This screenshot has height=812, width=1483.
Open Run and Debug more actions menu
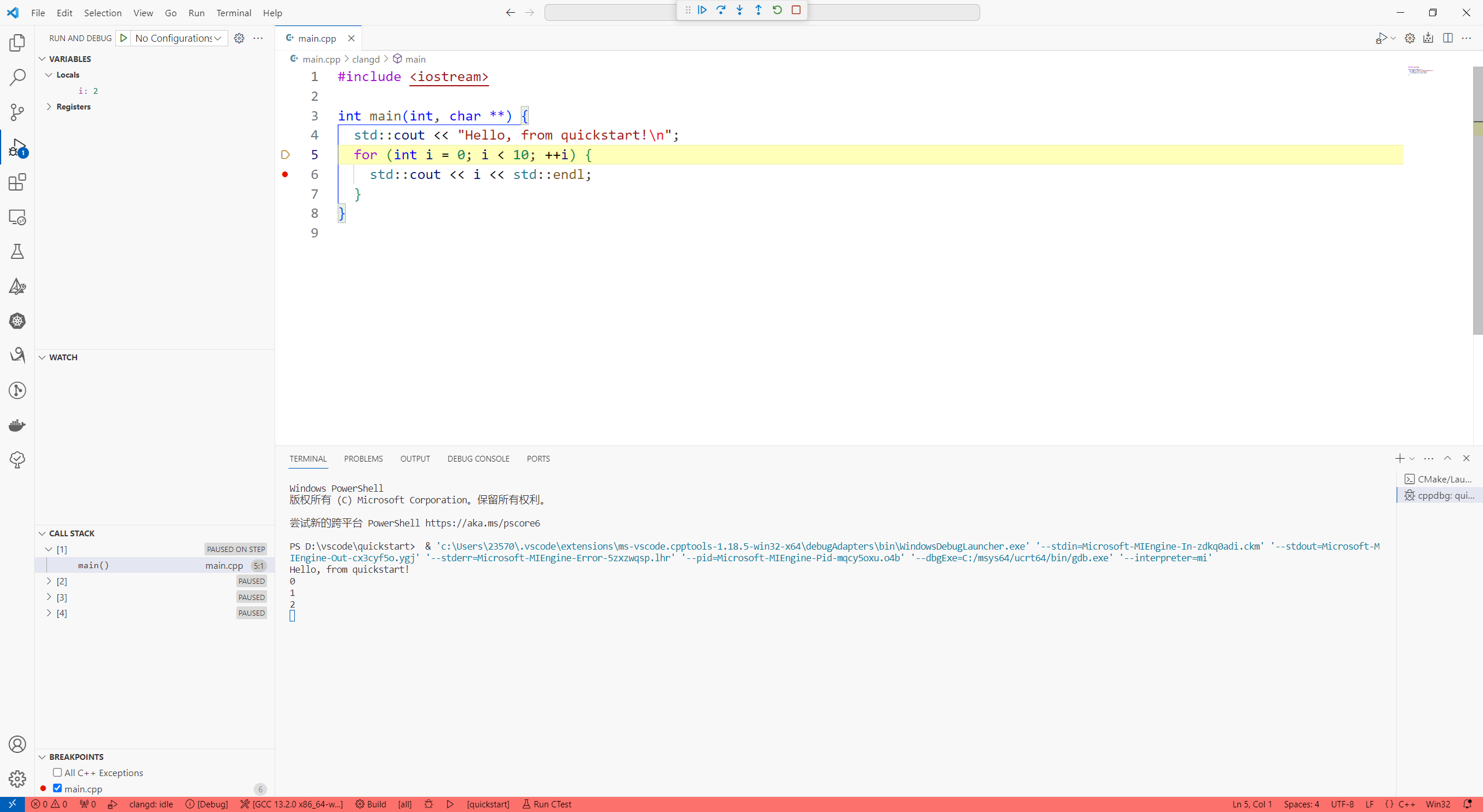(258, 38)
